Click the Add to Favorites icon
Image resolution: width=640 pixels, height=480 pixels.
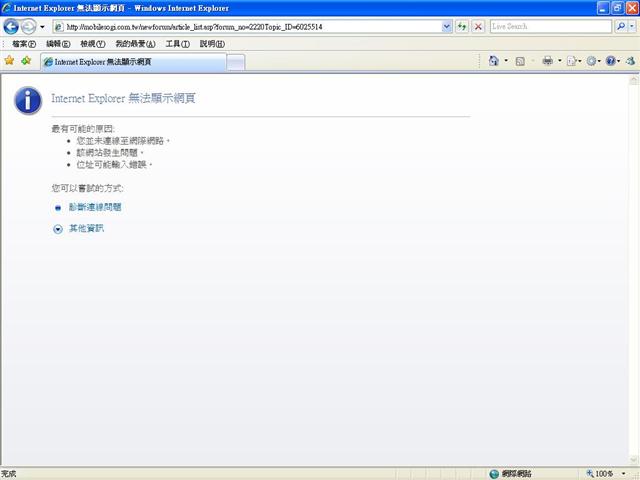pyautogui.click(x=26, y=61)
